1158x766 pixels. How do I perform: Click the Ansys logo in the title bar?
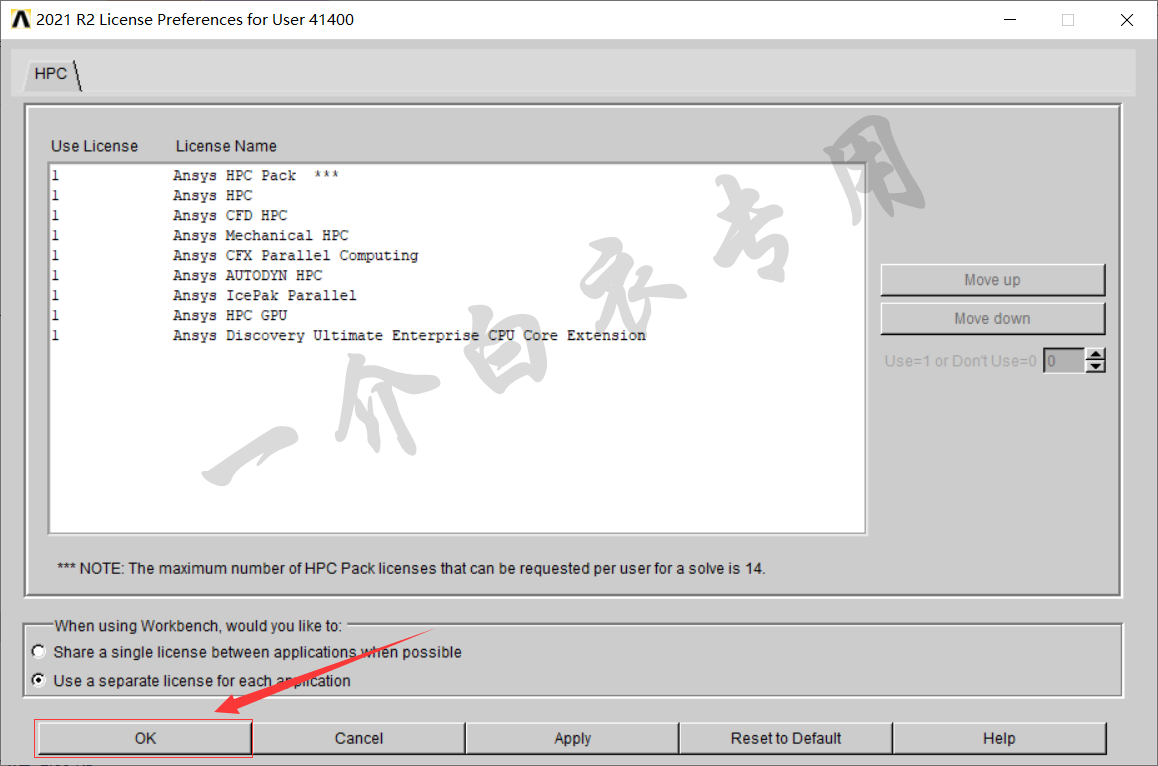tap(21, 19)
